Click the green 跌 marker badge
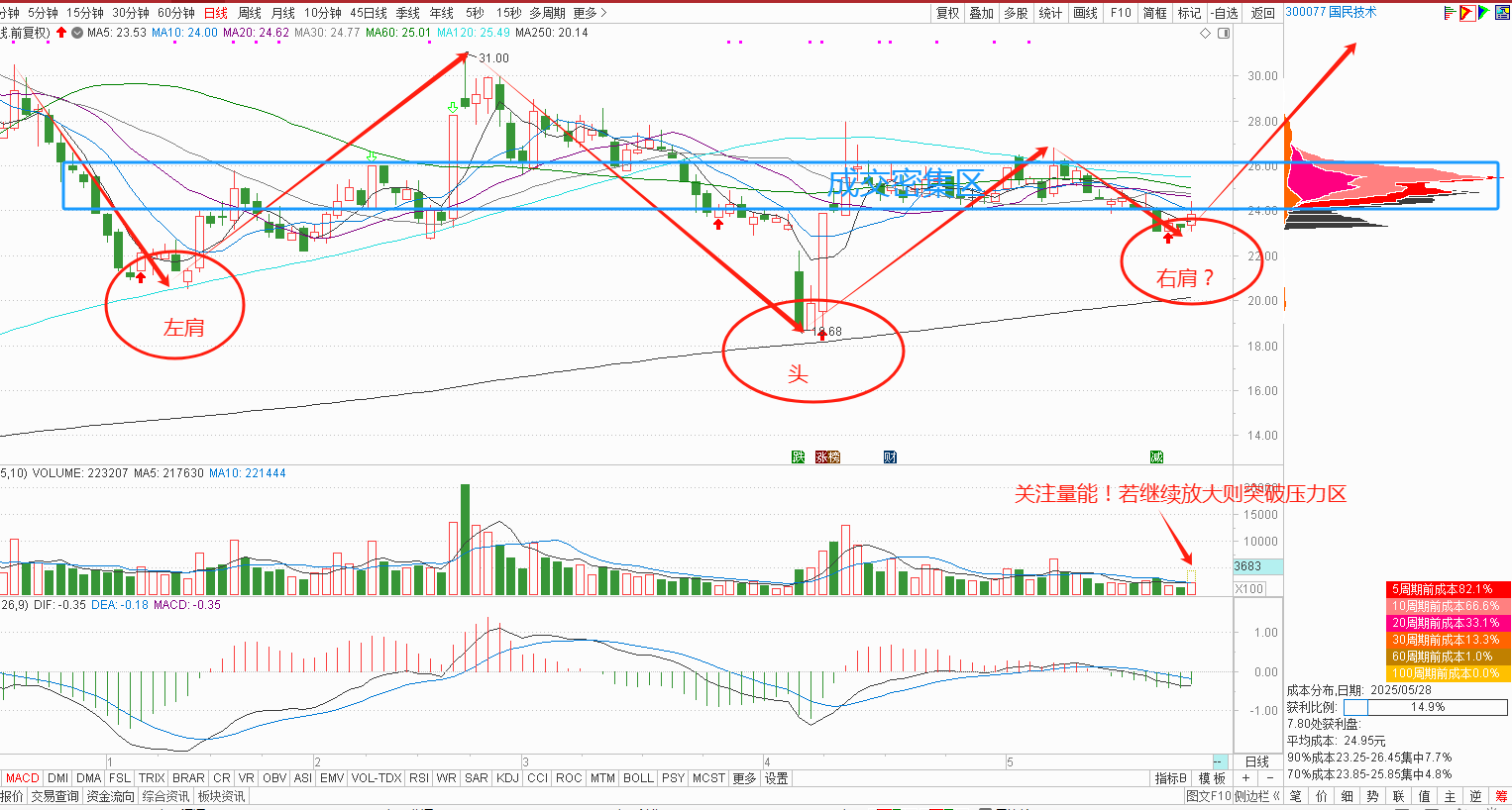 [x=798, y=456]
